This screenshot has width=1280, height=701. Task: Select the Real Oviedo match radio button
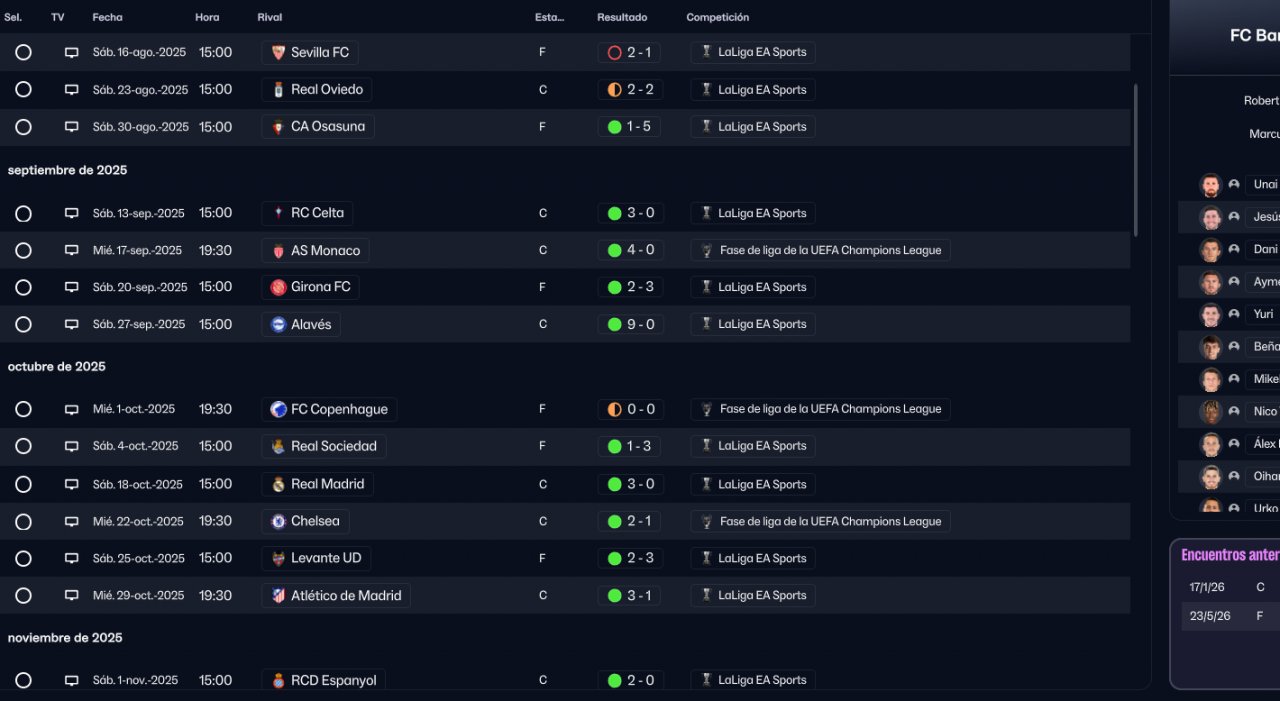coord(23,89)
